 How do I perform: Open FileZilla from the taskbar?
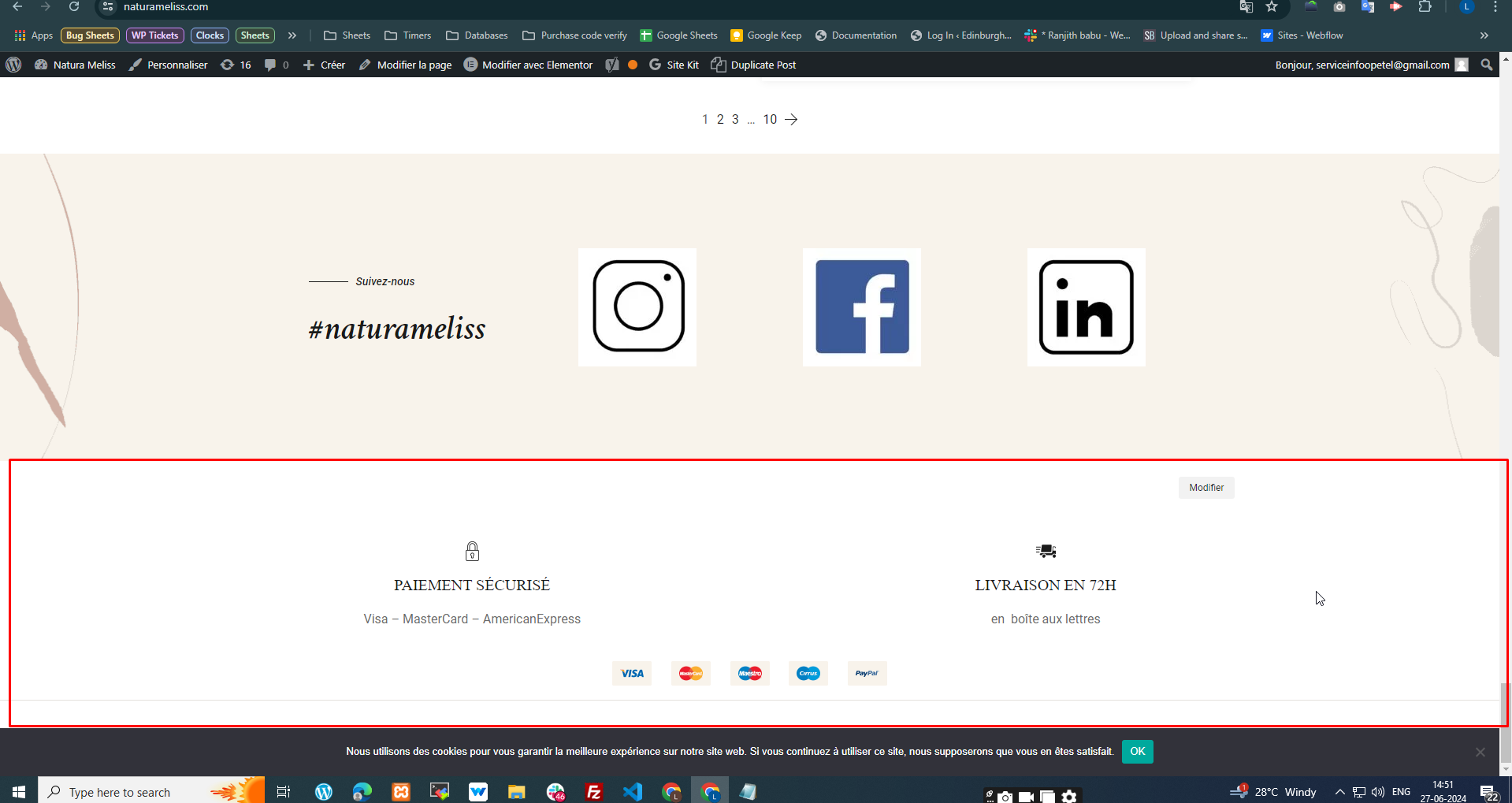[594, 791]
